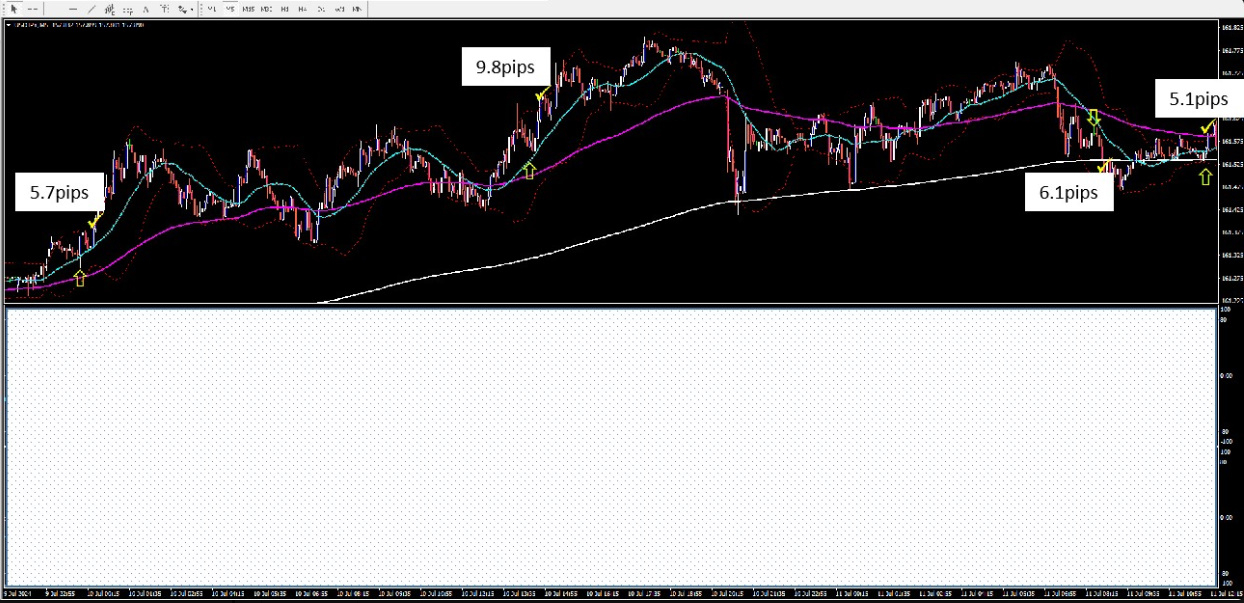The width and height of the screenshot is (1244, 603).
Task: Switch chart to M15 timeframe
Action: (x=248, y=9)
